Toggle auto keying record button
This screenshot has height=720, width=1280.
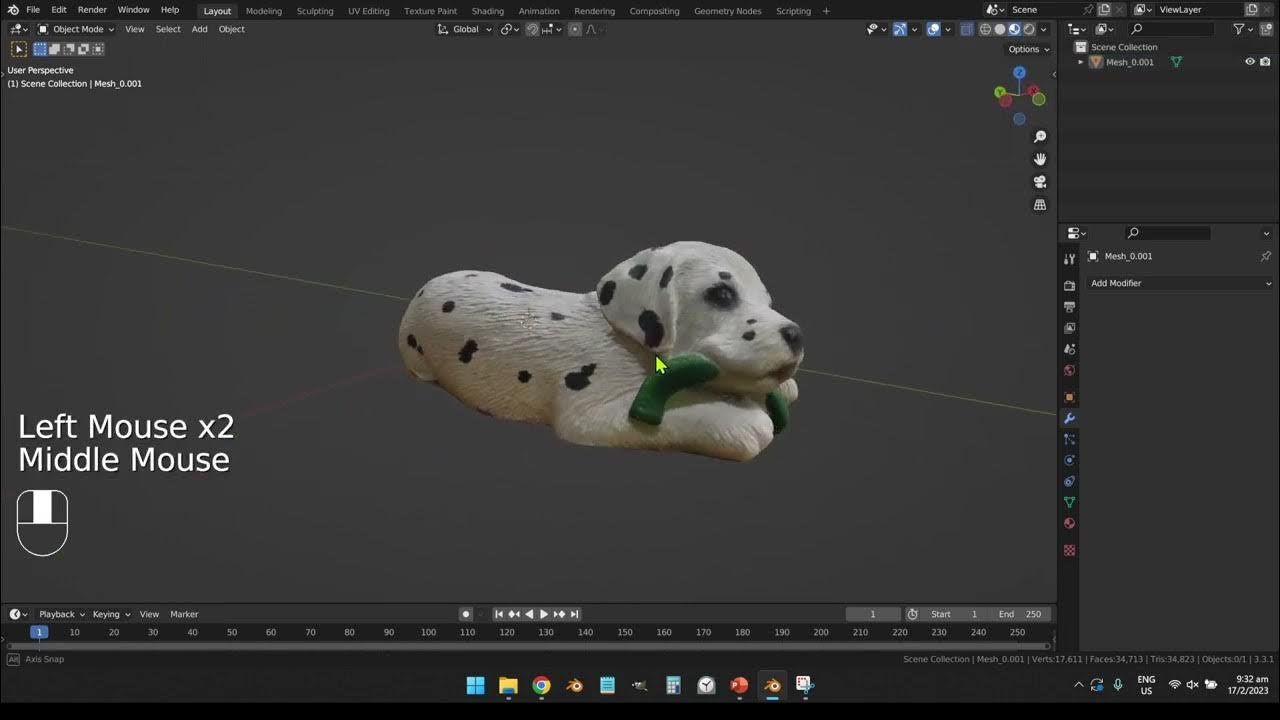pyautogui.click(x=465, y=614)
